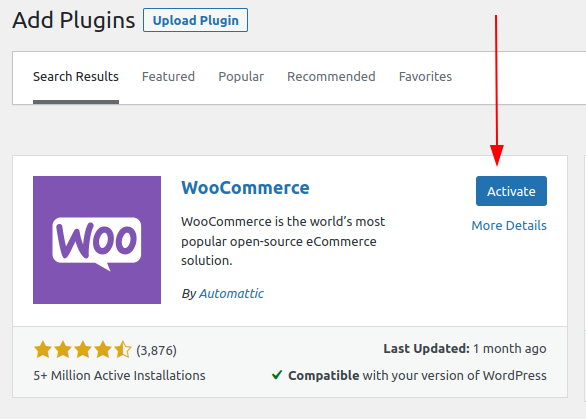Click the second gold rating star
This screenshot has width=586, height=419.
63,350
